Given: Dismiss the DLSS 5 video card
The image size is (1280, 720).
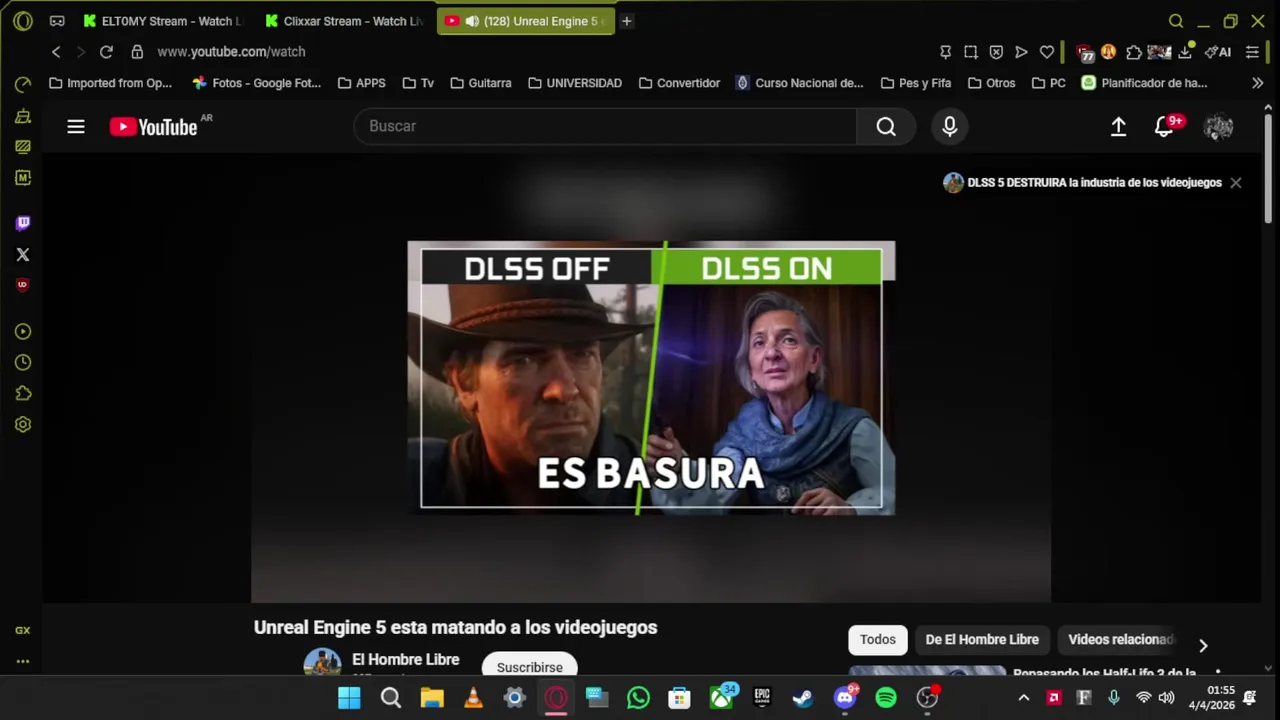Looking at the screenshot, I should pos(1236,183).
